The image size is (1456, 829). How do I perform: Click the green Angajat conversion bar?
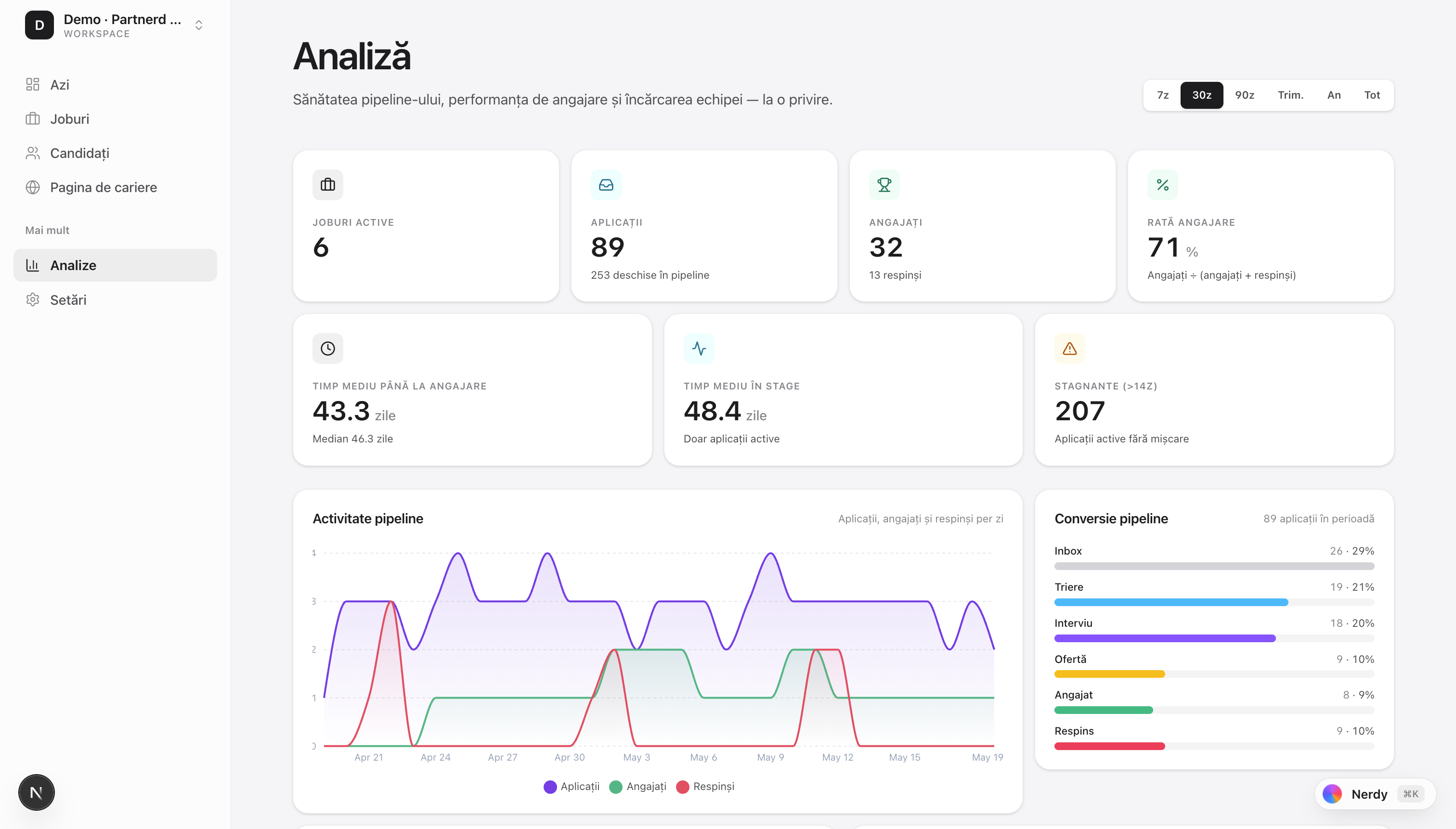click(1104, 710)
